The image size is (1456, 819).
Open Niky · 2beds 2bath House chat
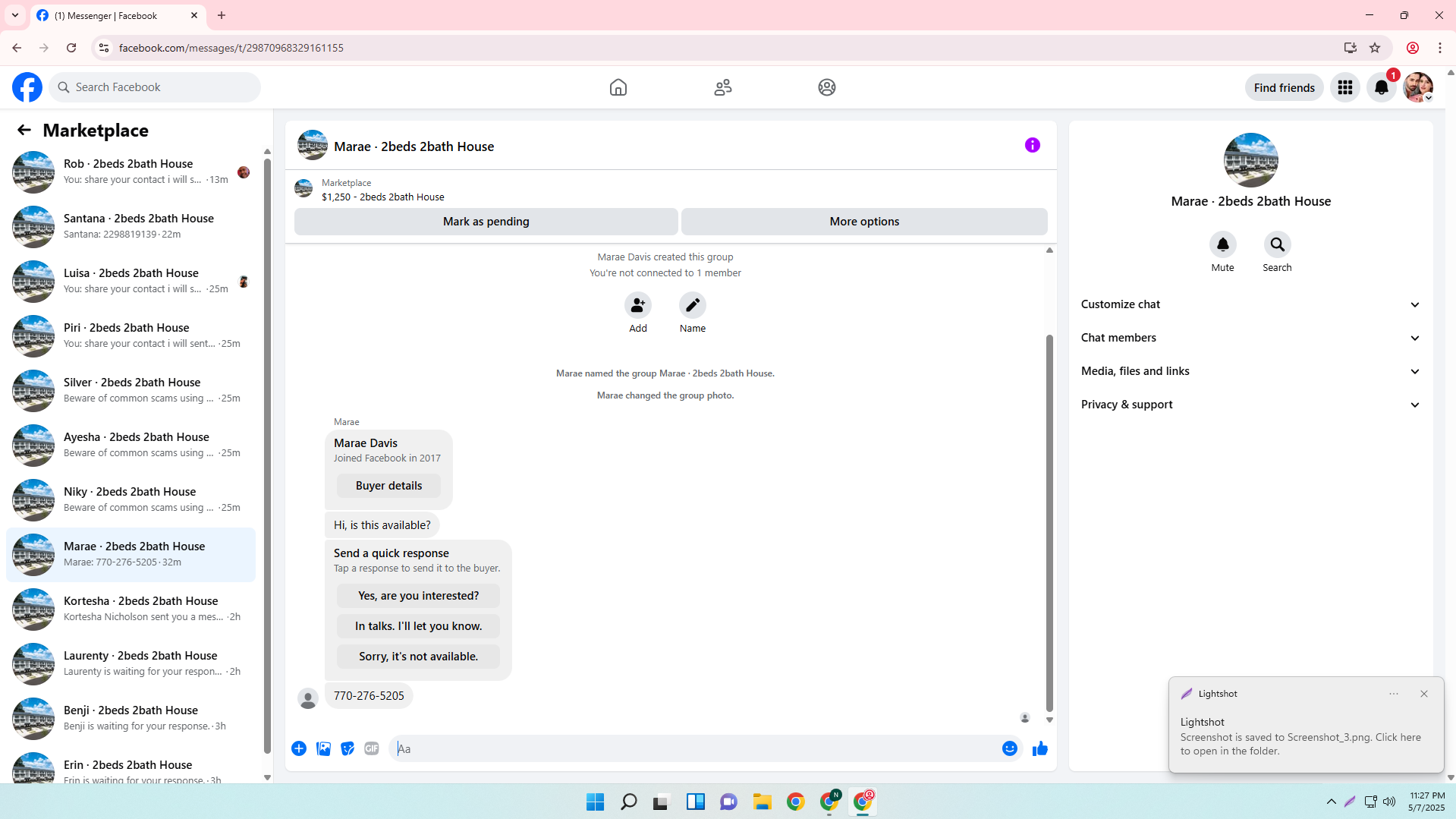(x=131, y=500)
